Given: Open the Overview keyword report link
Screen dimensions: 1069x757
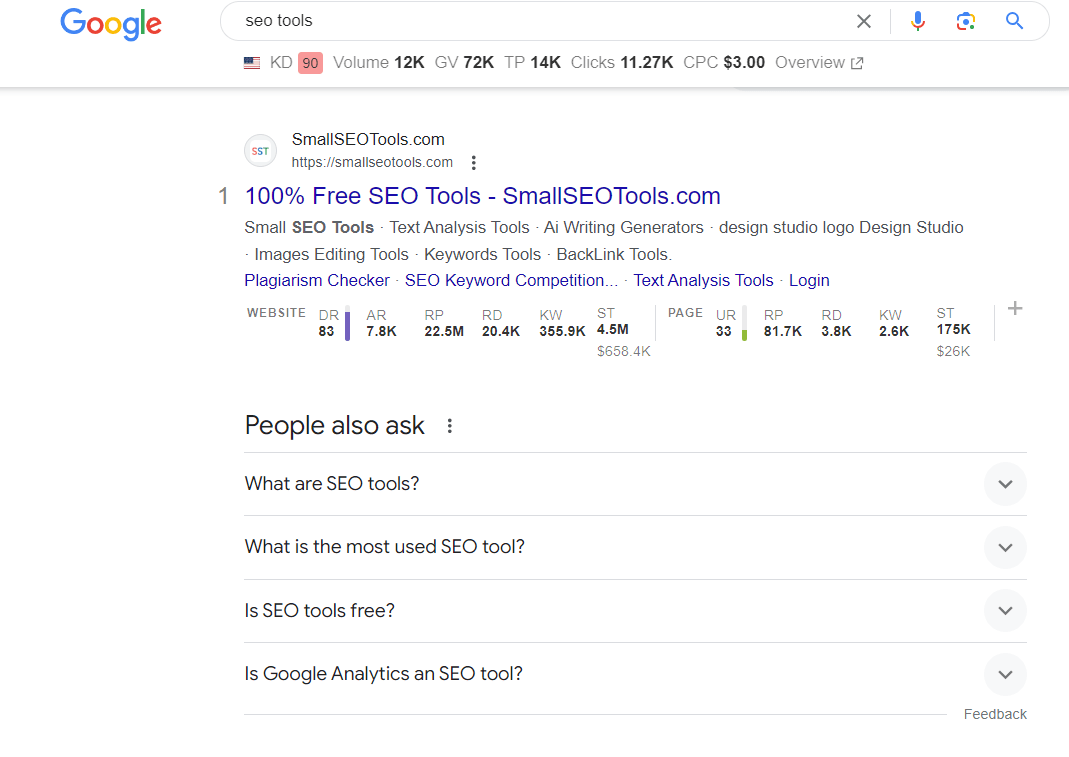Looking at the screenshot, I should [819, 63].
